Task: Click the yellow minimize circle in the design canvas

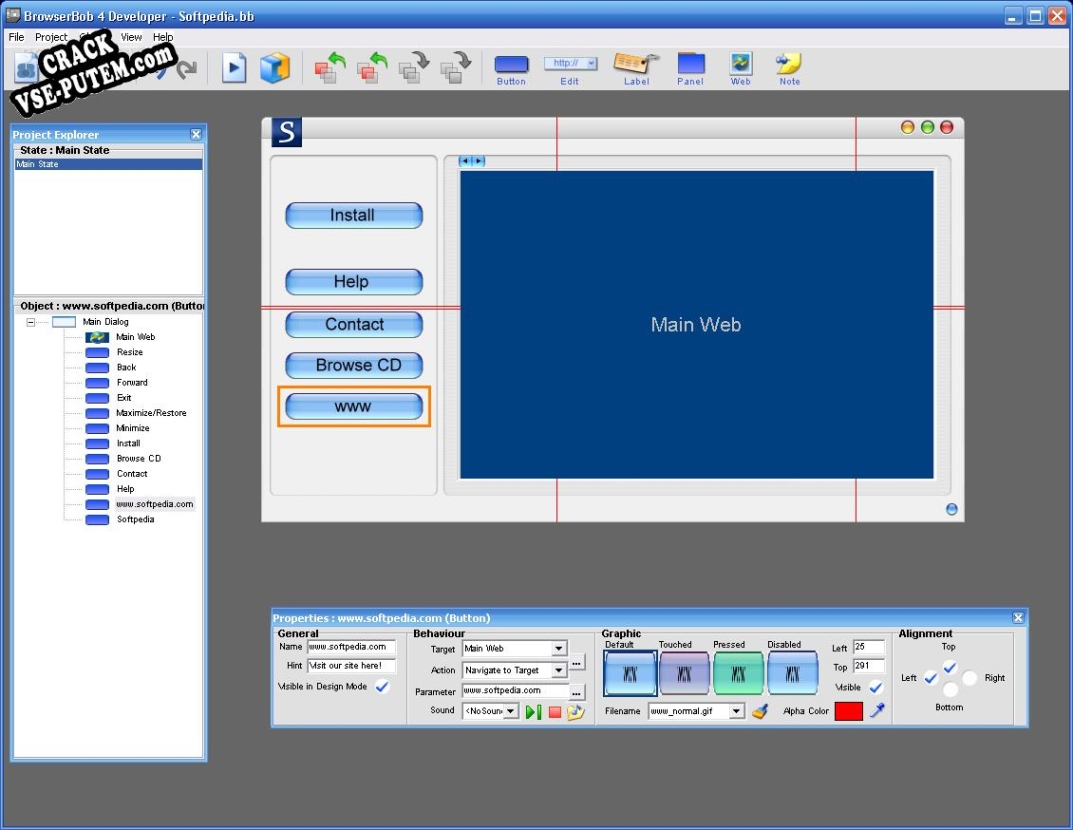Action: (907, 127)
